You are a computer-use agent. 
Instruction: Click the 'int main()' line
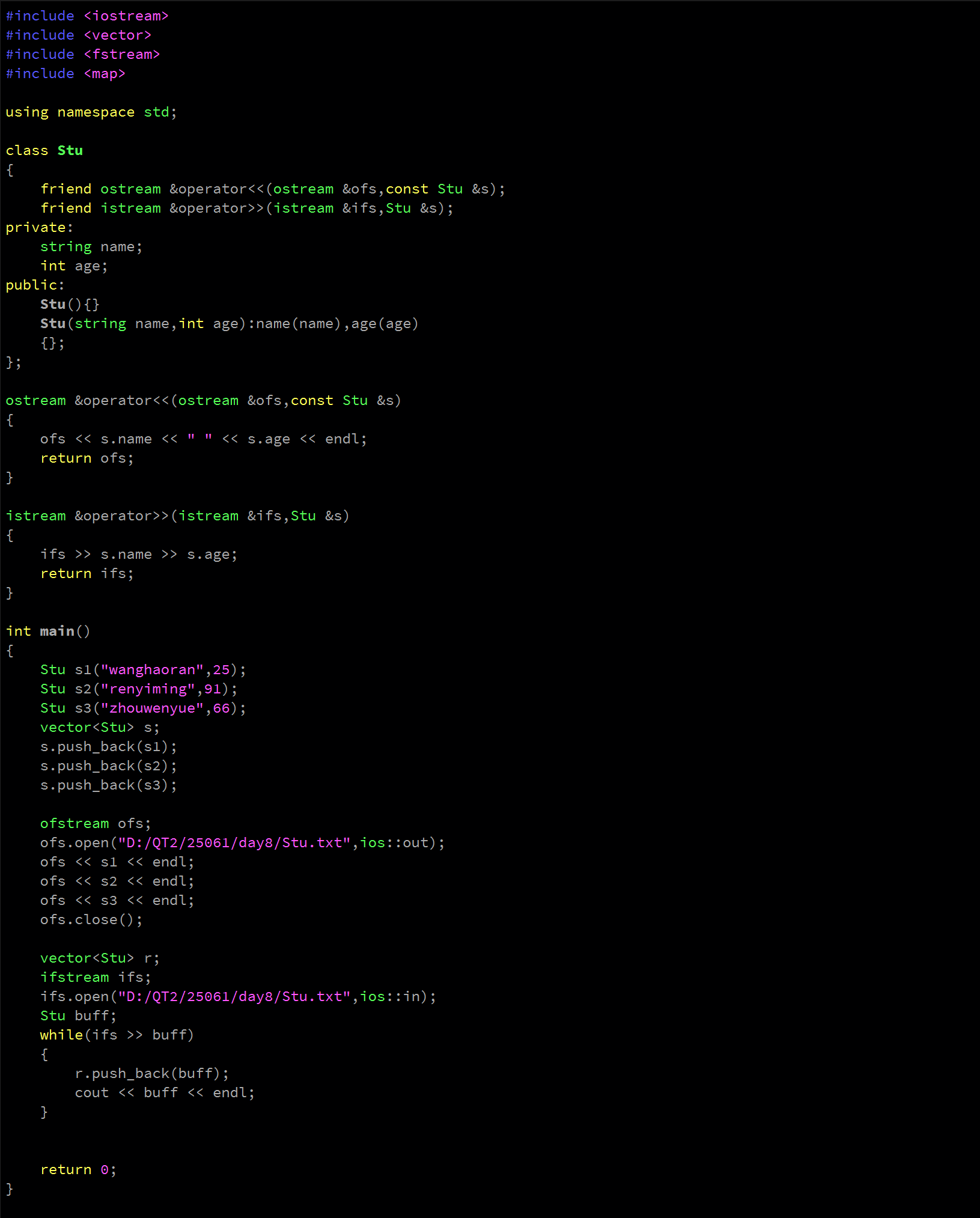[48, 632]
